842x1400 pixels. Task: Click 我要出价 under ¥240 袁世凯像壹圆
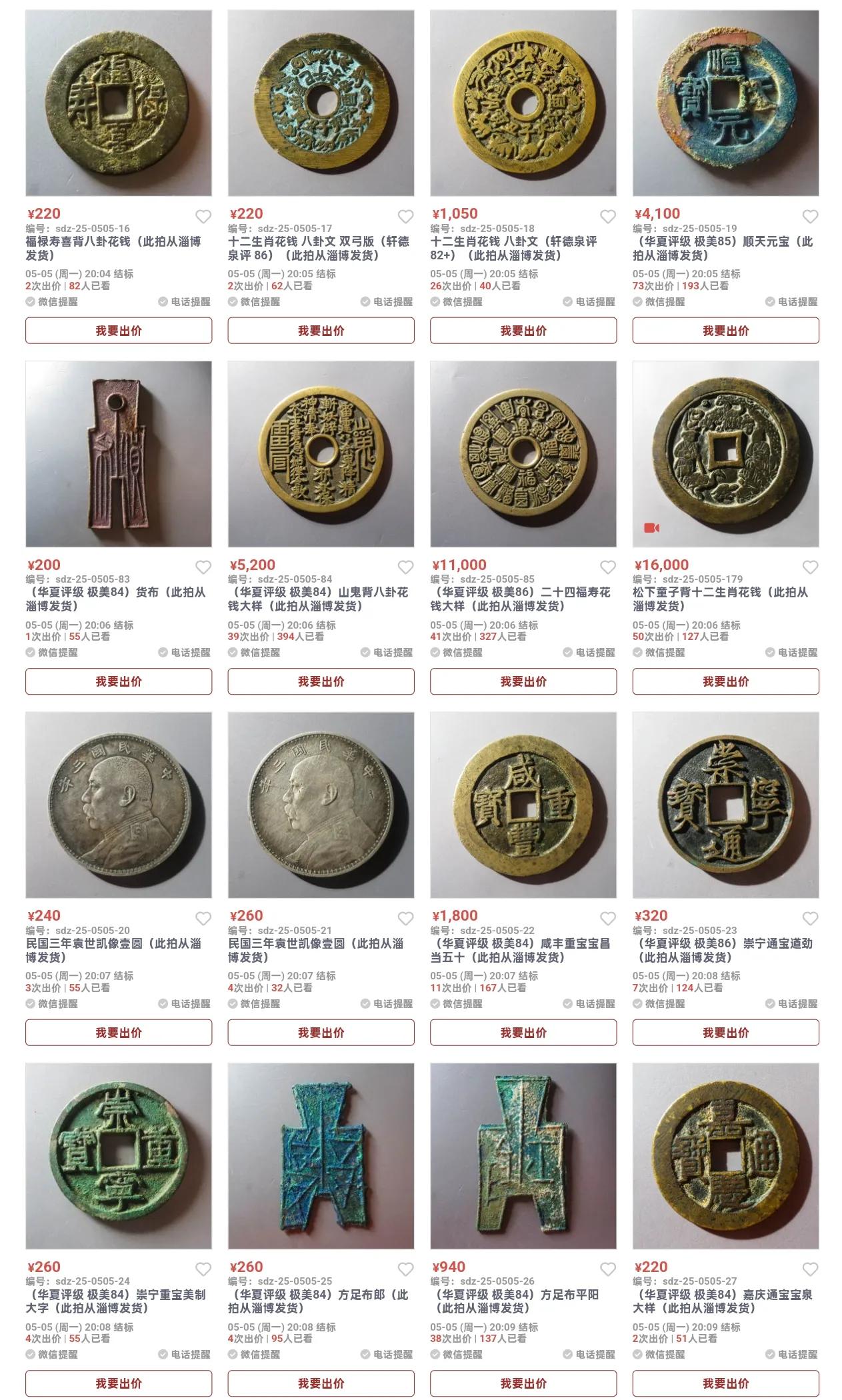tap(119, 1033)
